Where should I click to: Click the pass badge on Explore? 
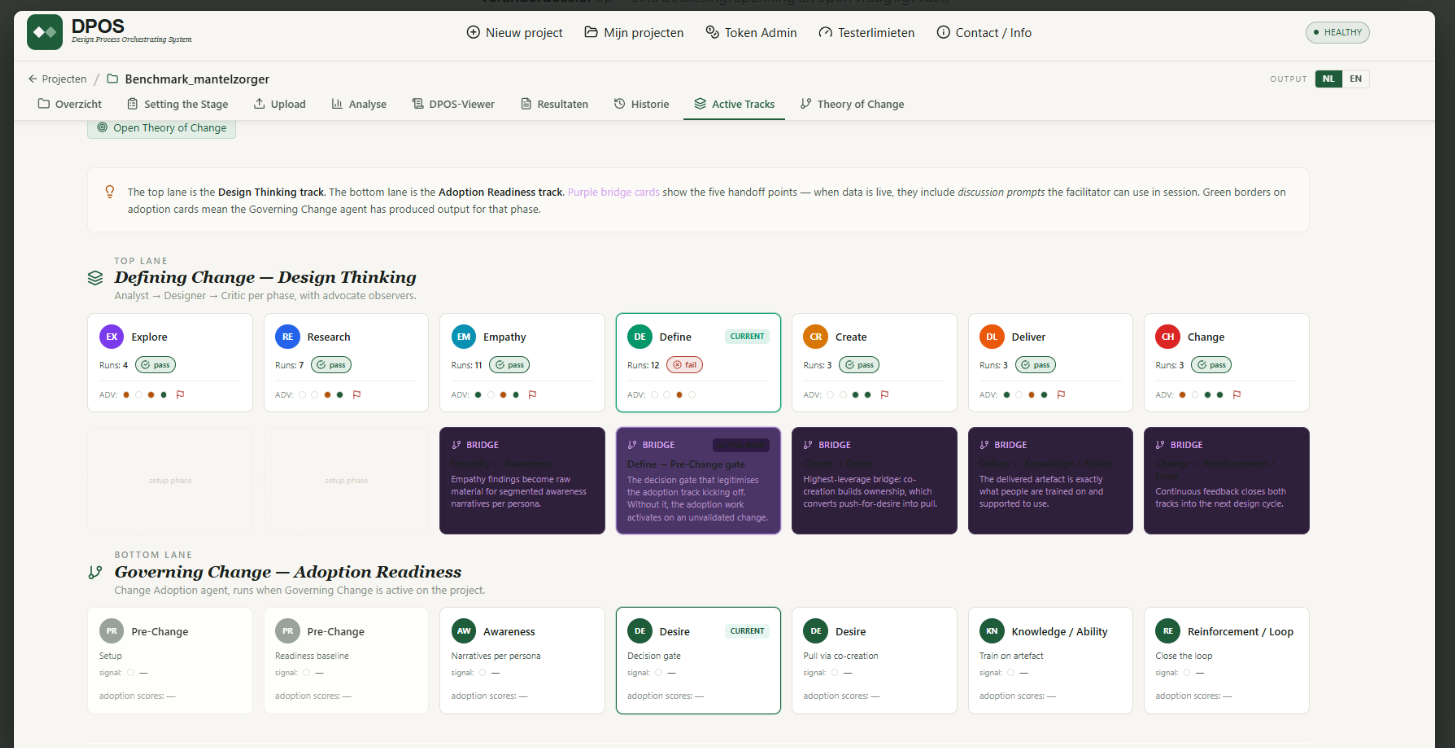pos(156,365)
